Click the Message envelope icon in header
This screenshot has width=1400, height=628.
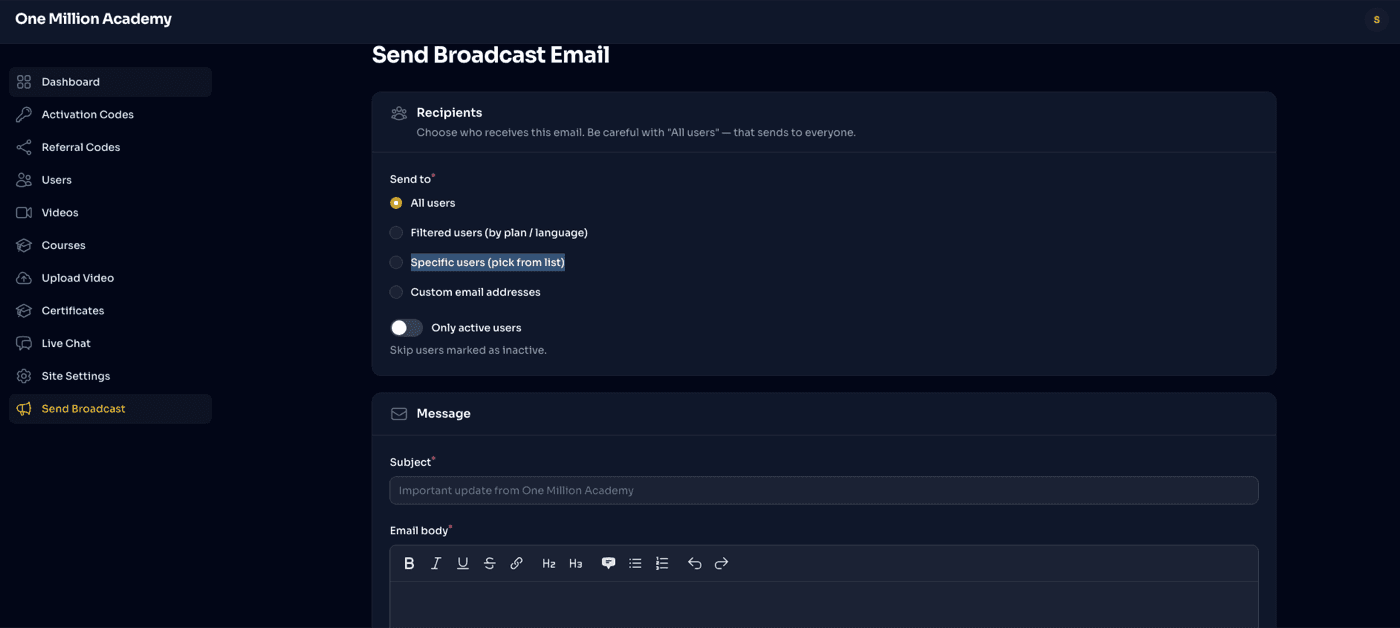(399, 414)
